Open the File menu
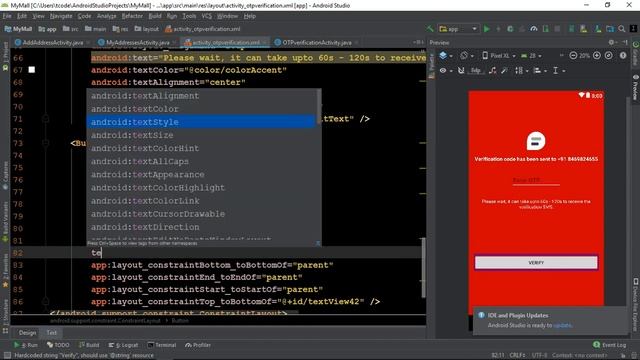Screen dimensions: 640x360 point(7,16)
